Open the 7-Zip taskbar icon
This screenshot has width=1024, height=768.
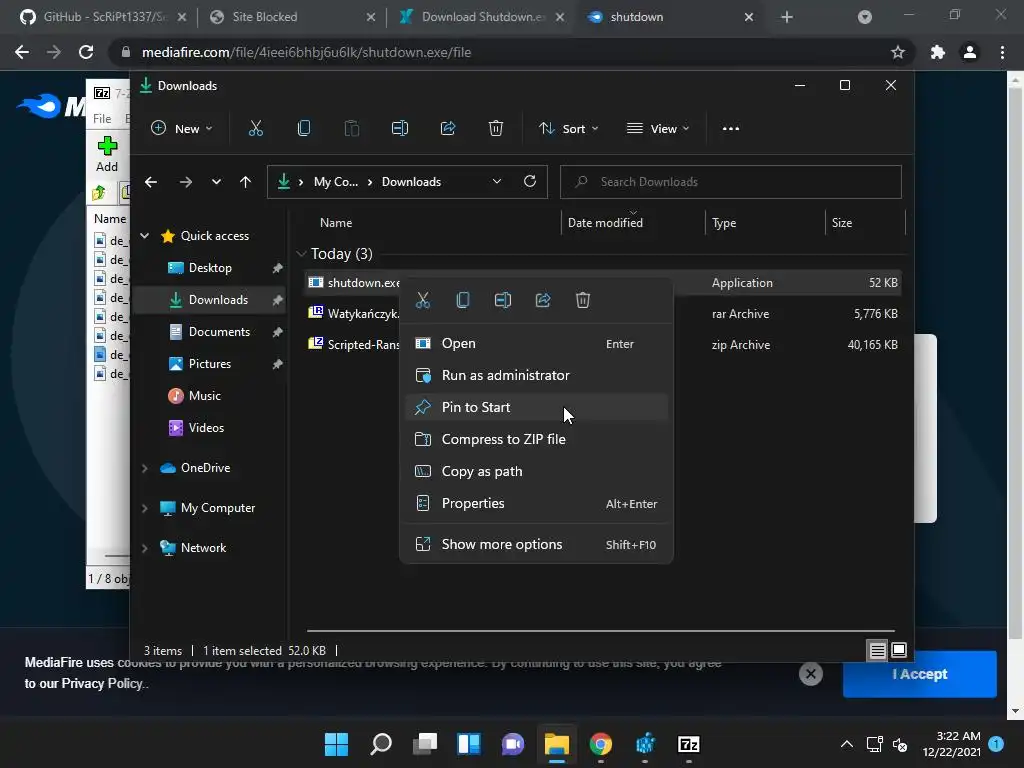(689, 744)
